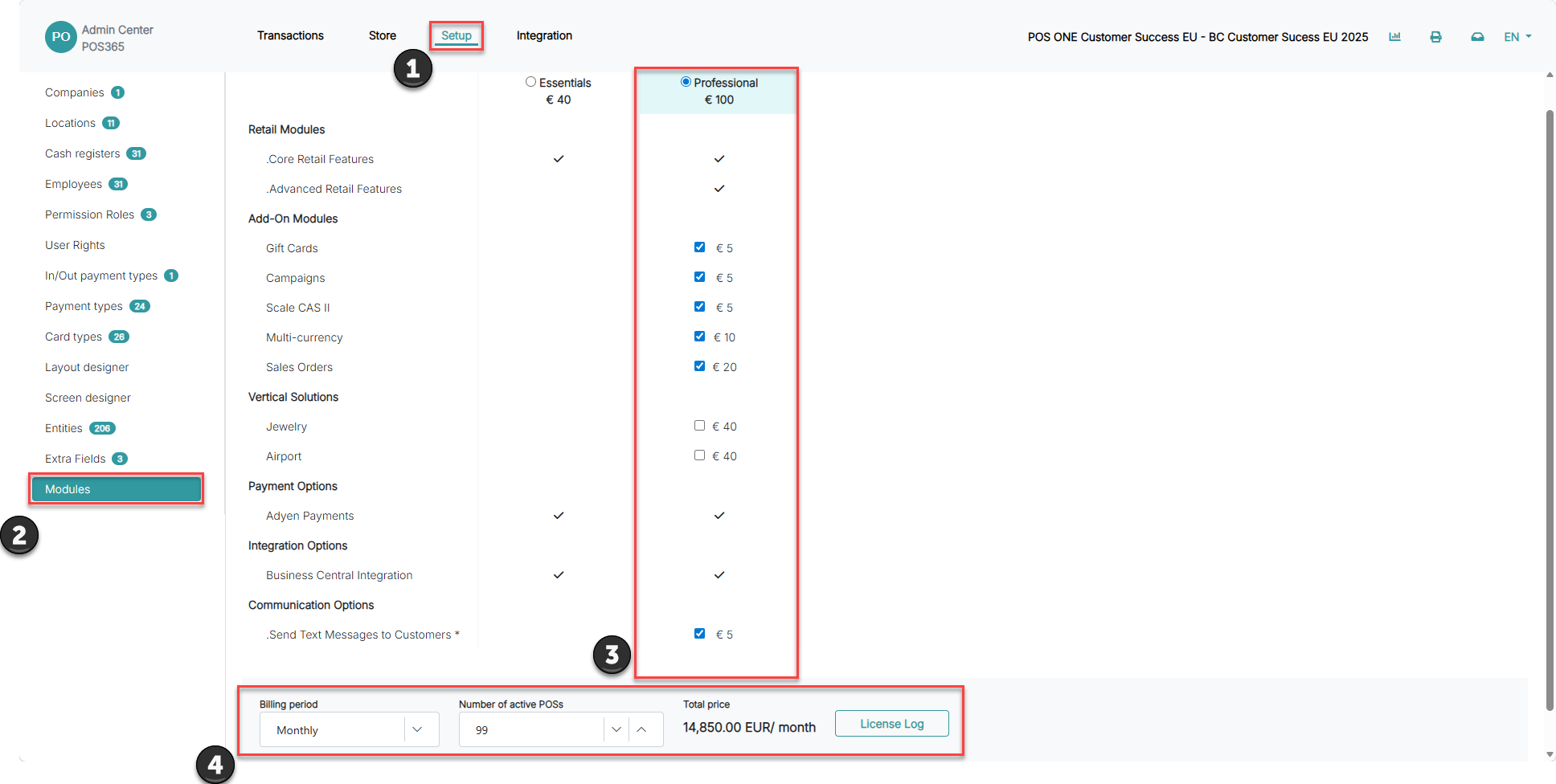Click the PO avatar logo
1556x784 pixels.
click(x=61, y=37)
